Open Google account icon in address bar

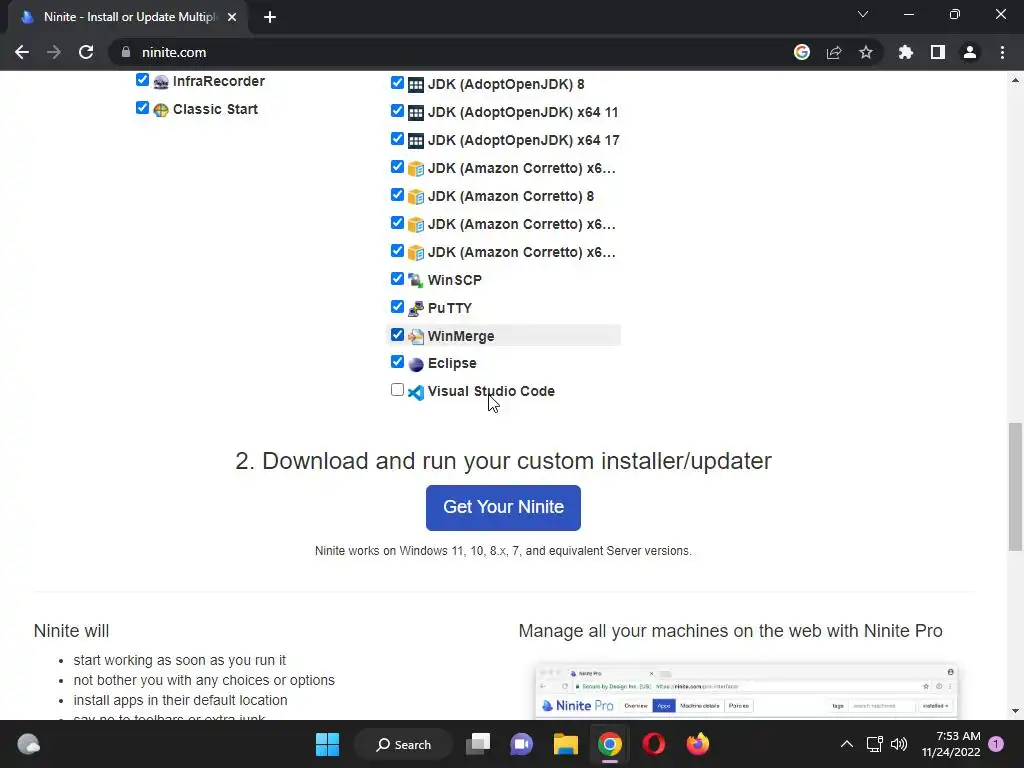pyautogui.click(x=802, y=52)
